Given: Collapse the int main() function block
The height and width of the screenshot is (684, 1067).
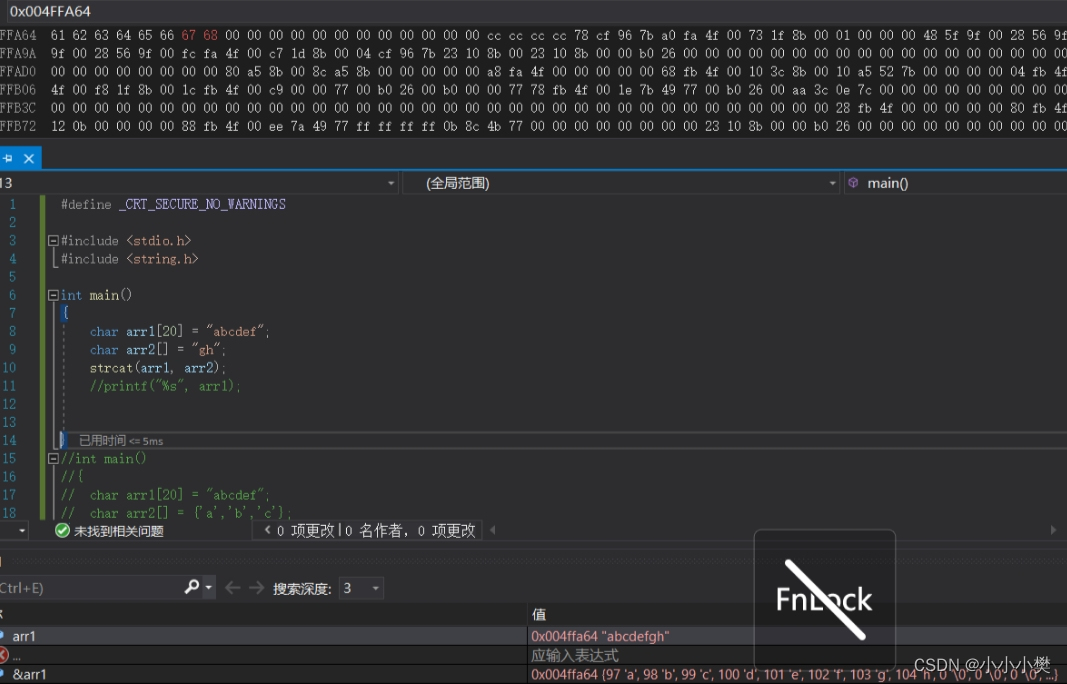Looking at the screenshot, I should 53,295.
